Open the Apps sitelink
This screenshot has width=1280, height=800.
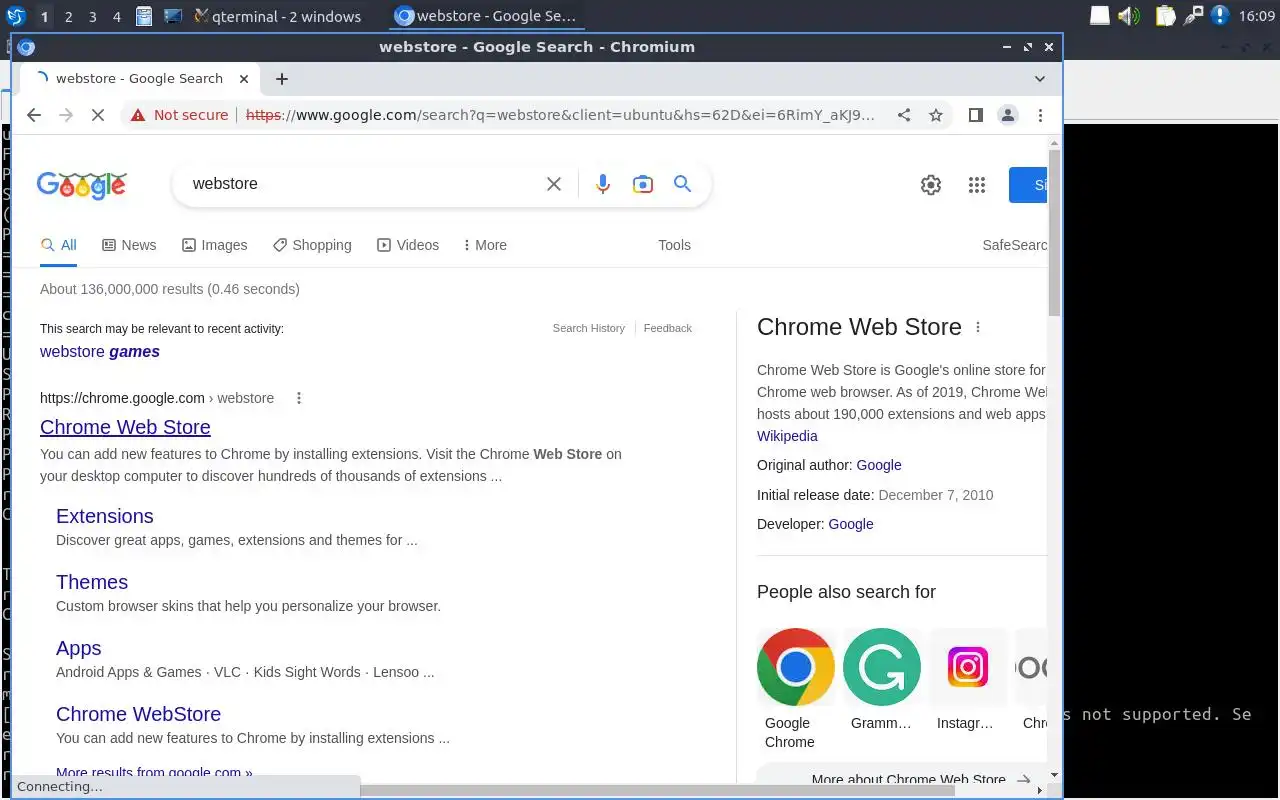(79, 648)
